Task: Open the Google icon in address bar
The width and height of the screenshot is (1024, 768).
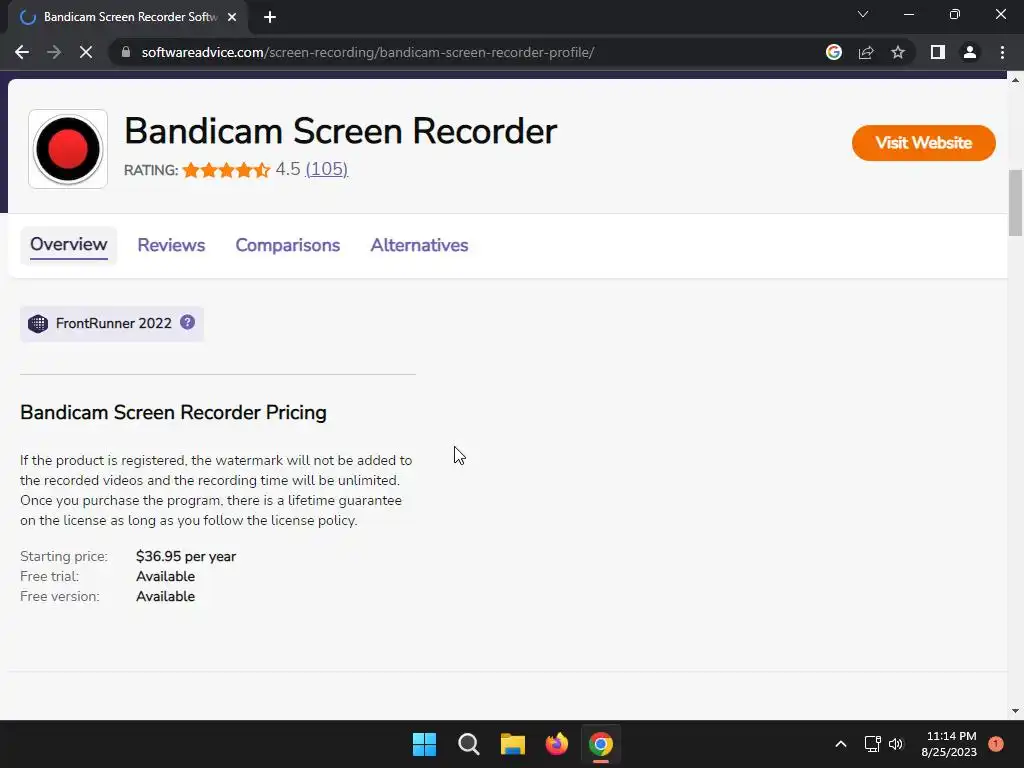Action: coord(834,52)
